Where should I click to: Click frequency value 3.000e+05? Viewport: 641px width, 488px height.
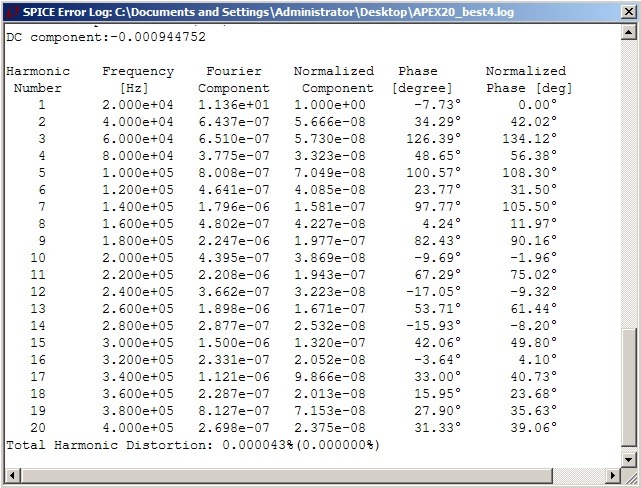point(138,343)
